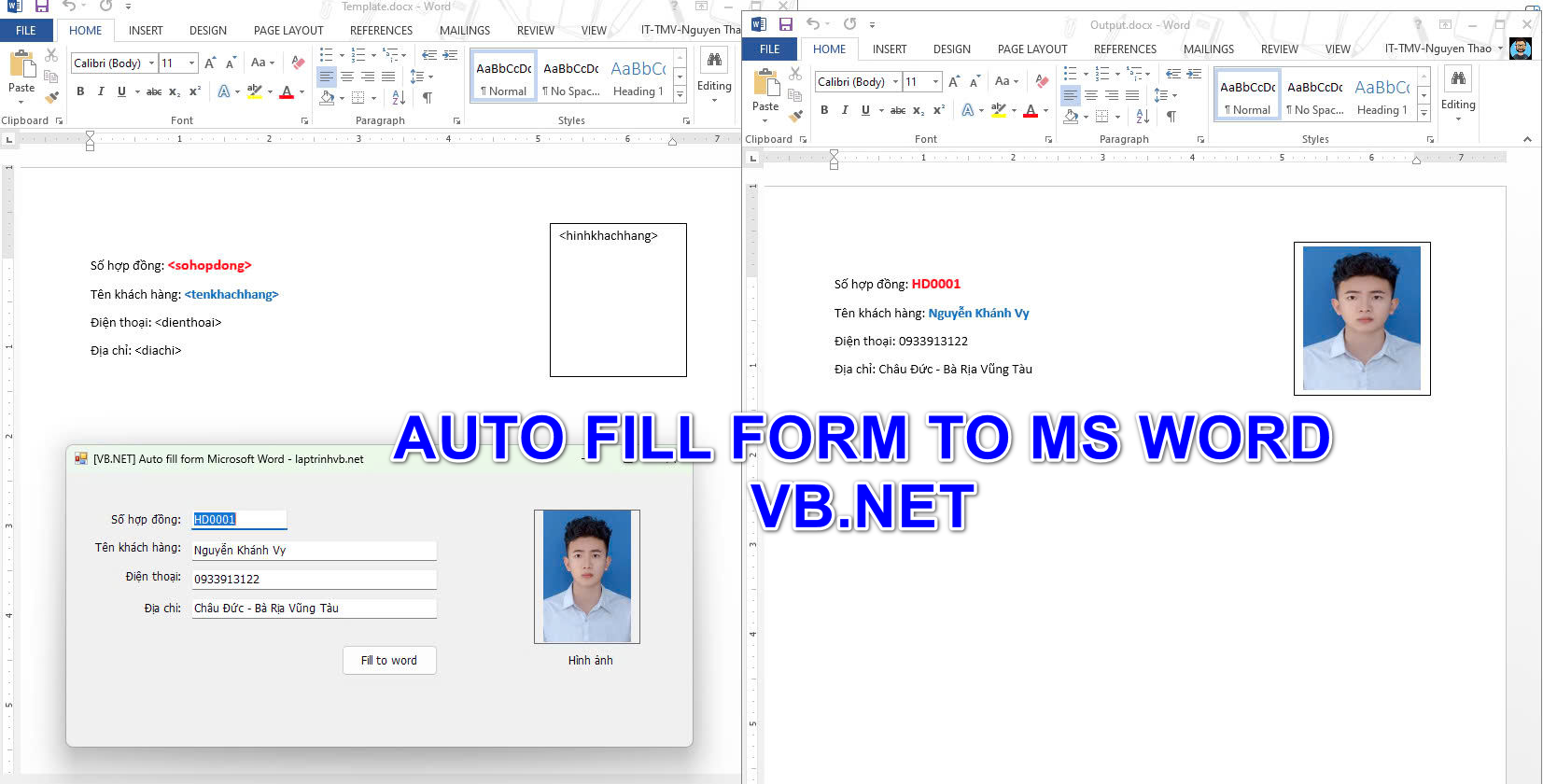Open font size dropdown in Template window

click(x=192, y=63)
